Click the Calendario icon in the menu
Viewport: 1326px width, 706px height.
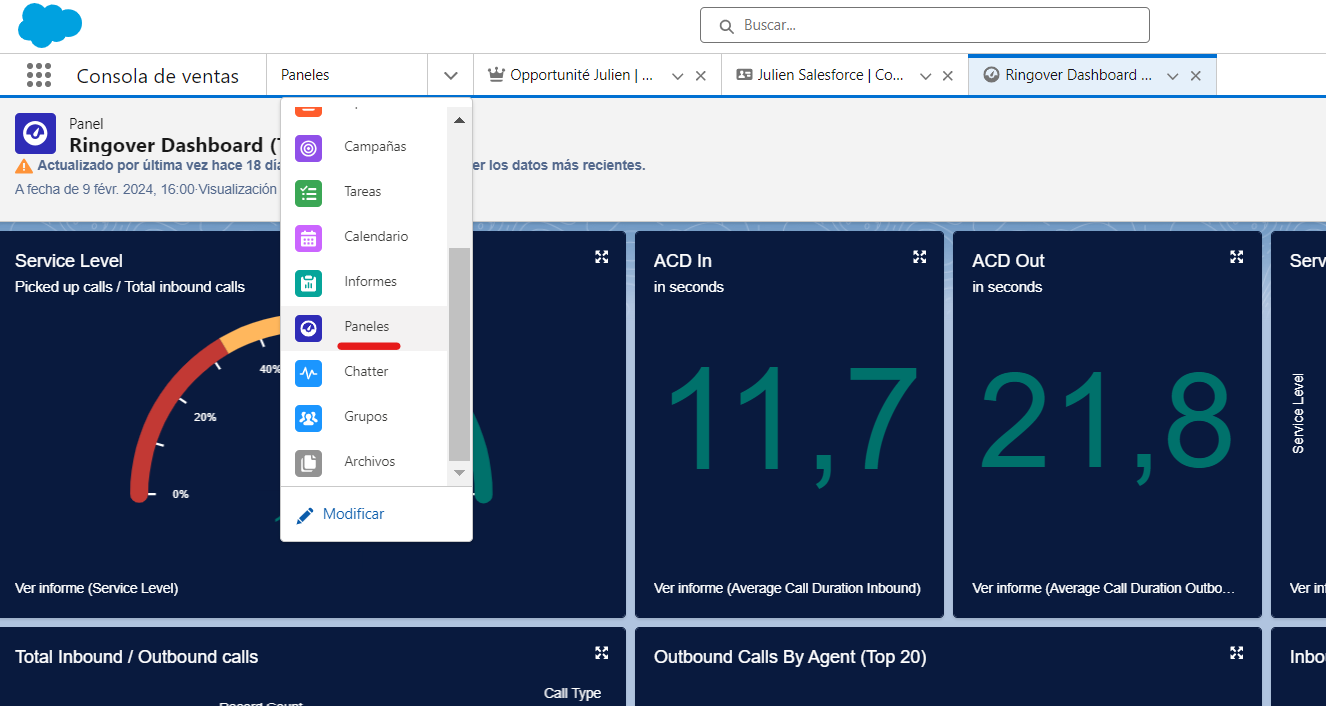pyautogui.click(x=308, y=237)
